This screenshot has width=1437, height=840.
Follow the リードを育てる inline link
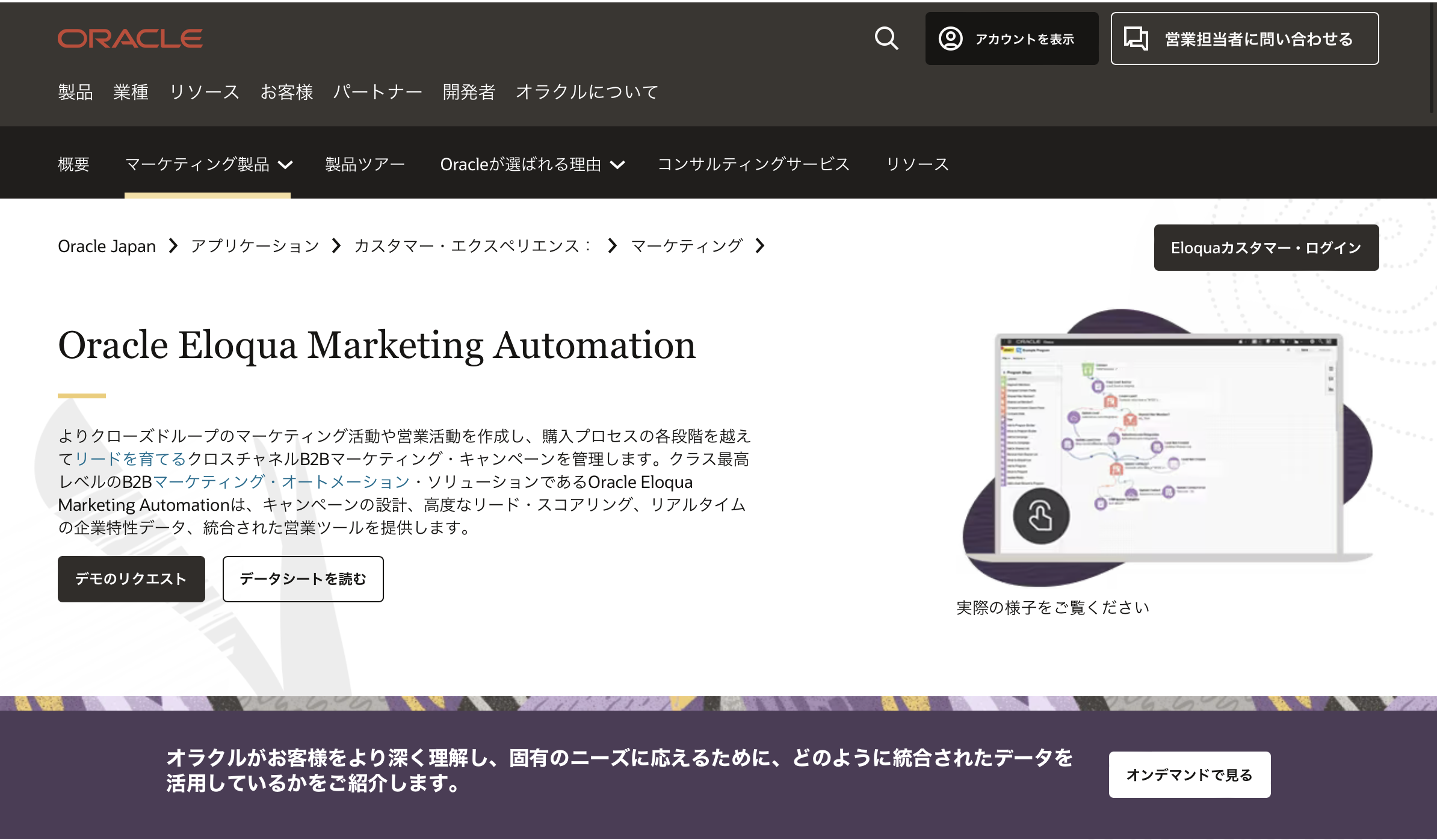pos(131,459)
